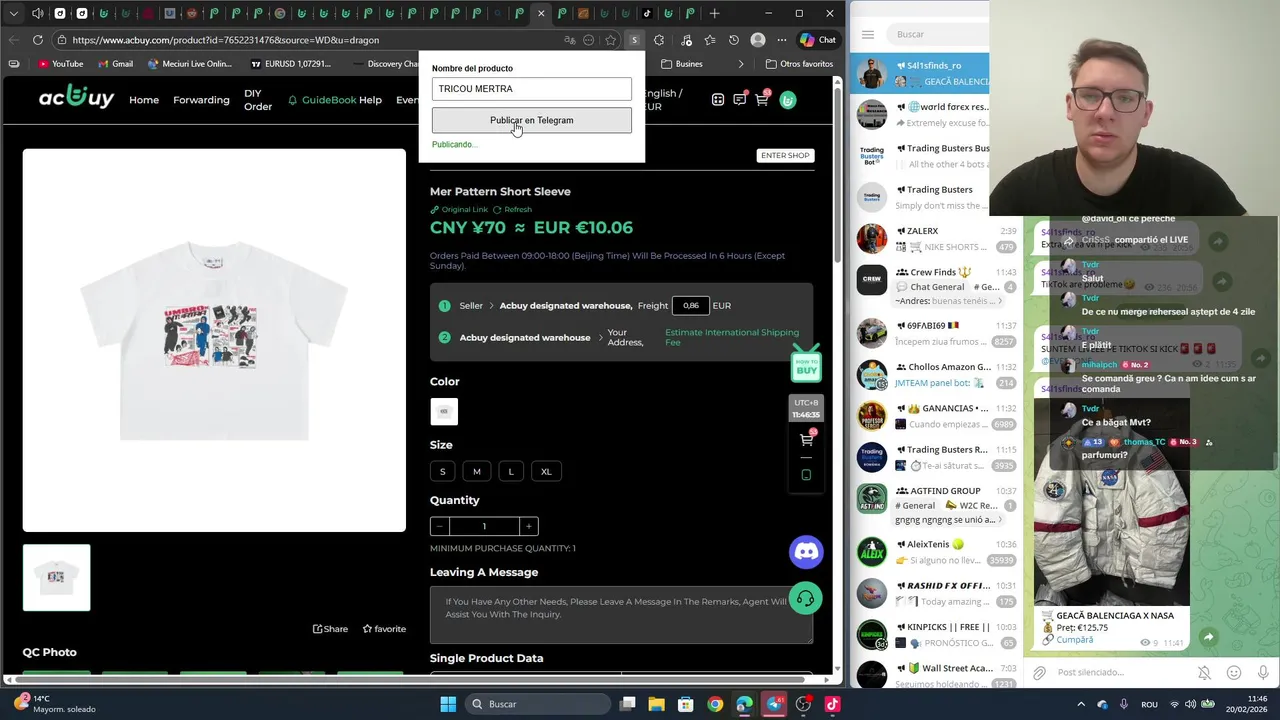
Task: Open browser history clock icon
Action: pyautogui.click(x=734, y=40)
